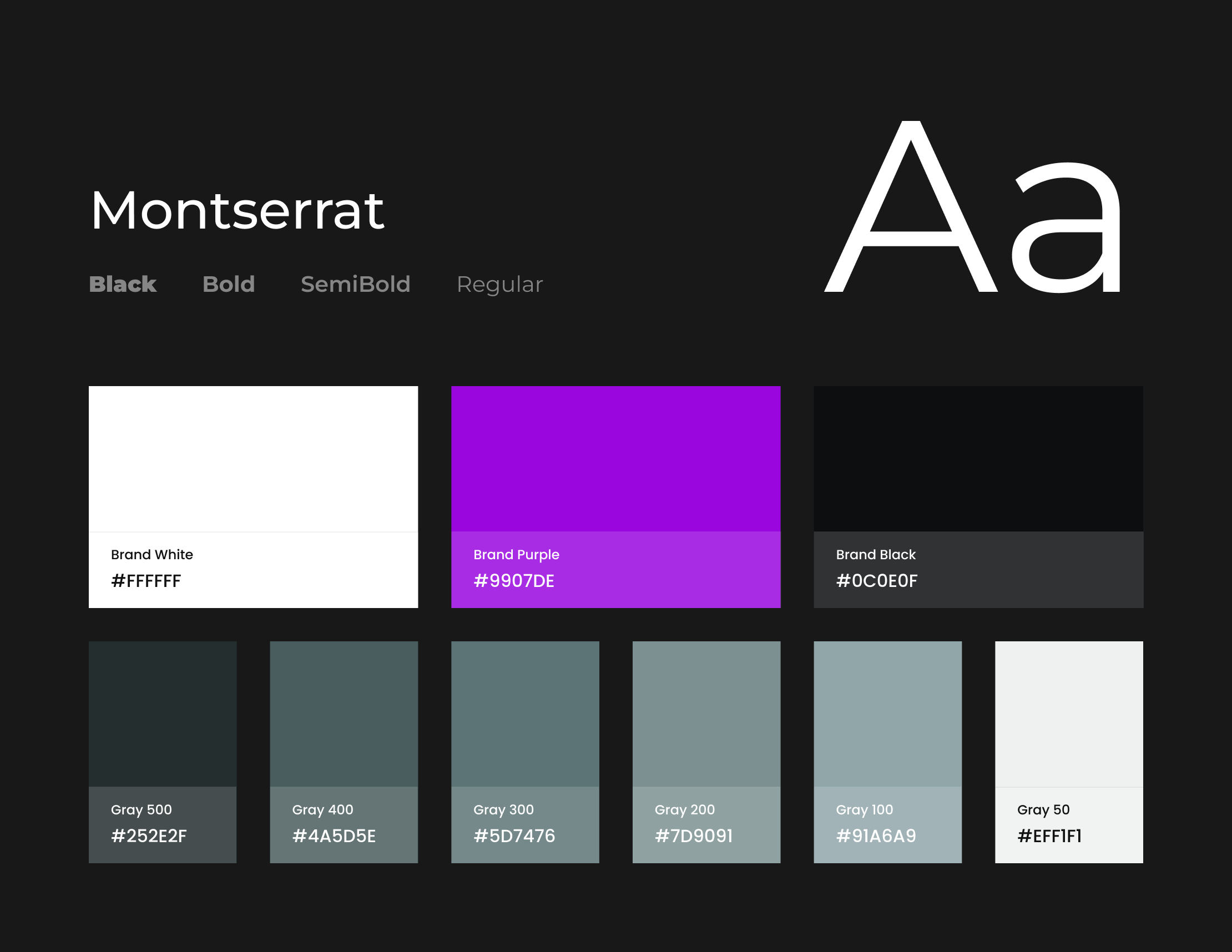Viewport: 1232px width, 952px height.
Task: Click the Gray 400 color swatch
Action: pyautogui.click(x=344, y=713)
